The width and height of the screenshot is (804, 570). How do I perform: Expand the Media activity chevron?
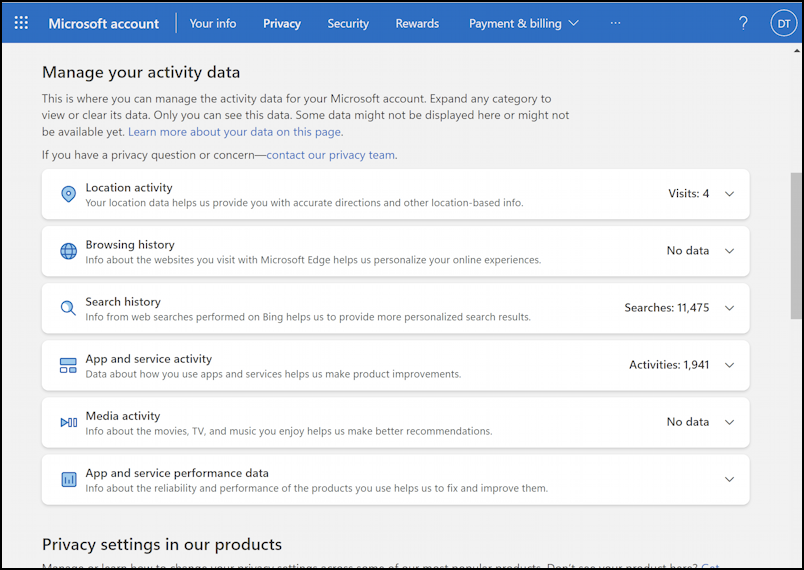729,422
